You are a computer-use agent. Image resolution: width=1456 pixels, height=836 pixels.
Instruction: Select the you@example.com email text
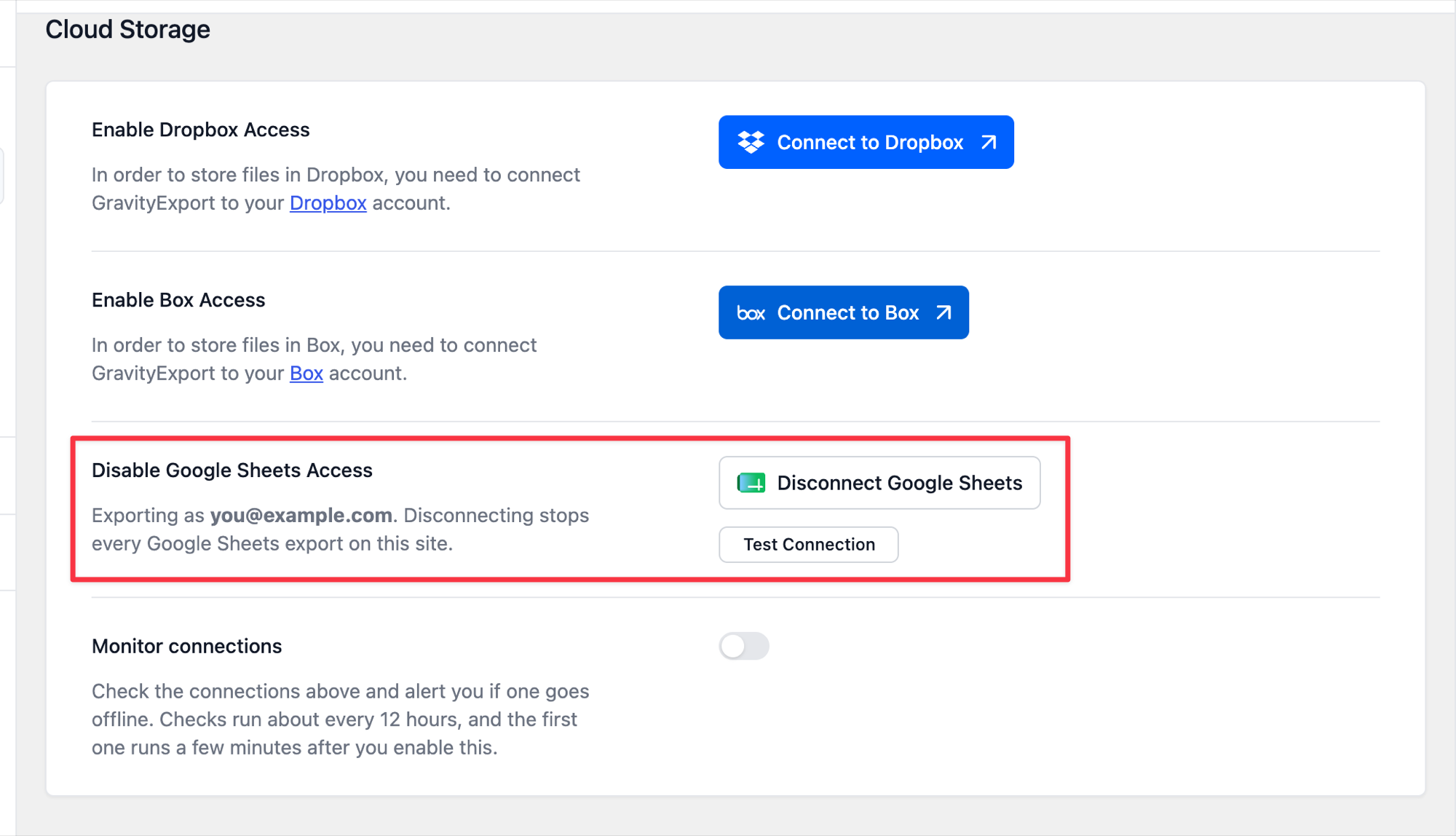tap(301, 515)
